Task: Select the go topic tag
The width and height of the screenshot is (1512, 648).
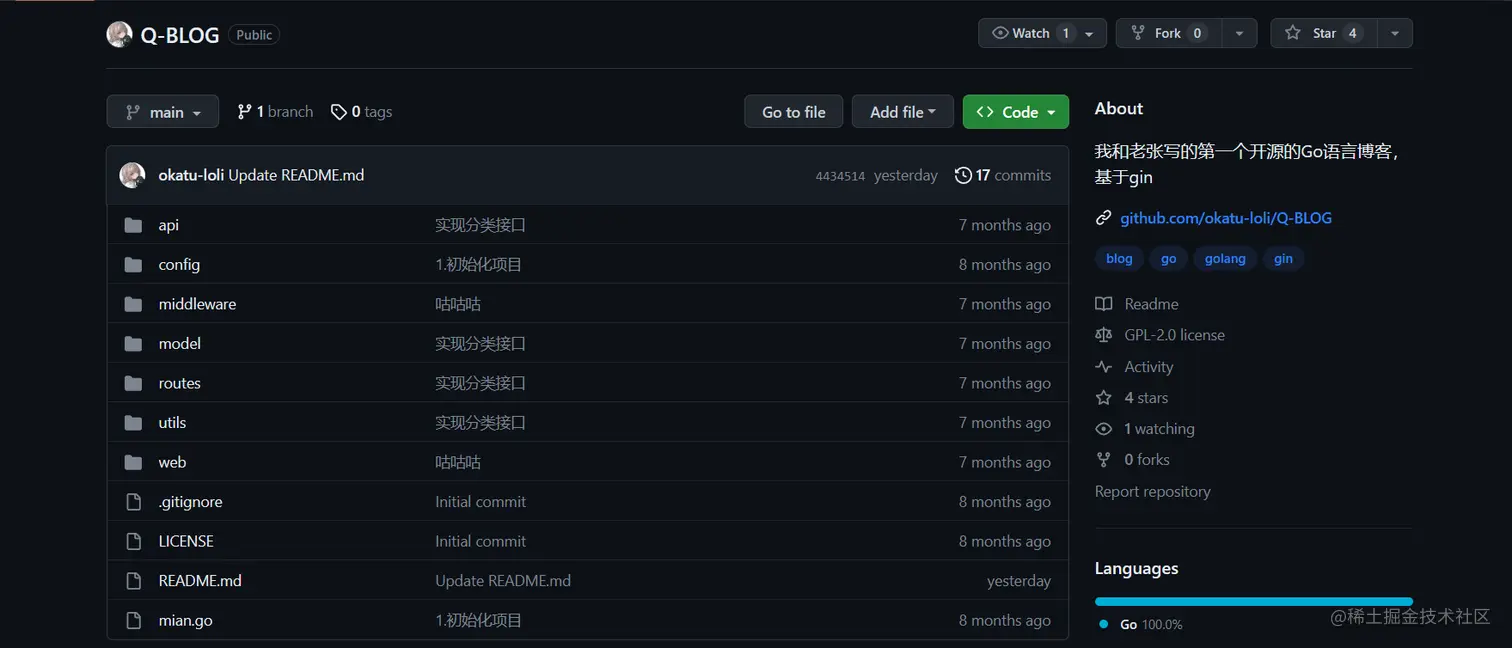Action: coord(1168,259)
